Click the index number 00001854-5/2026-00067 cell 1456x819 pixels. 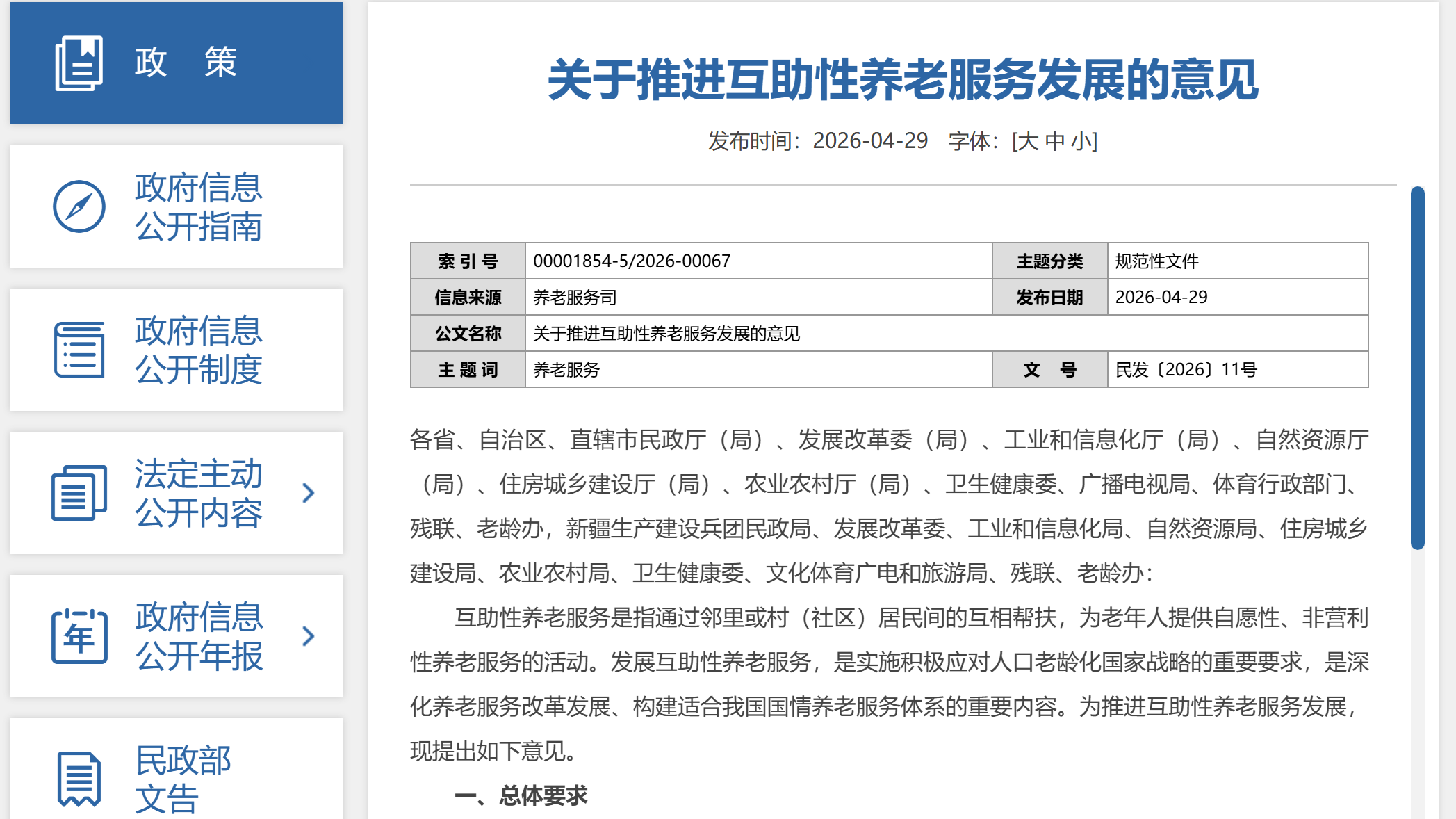click(758, 261)
